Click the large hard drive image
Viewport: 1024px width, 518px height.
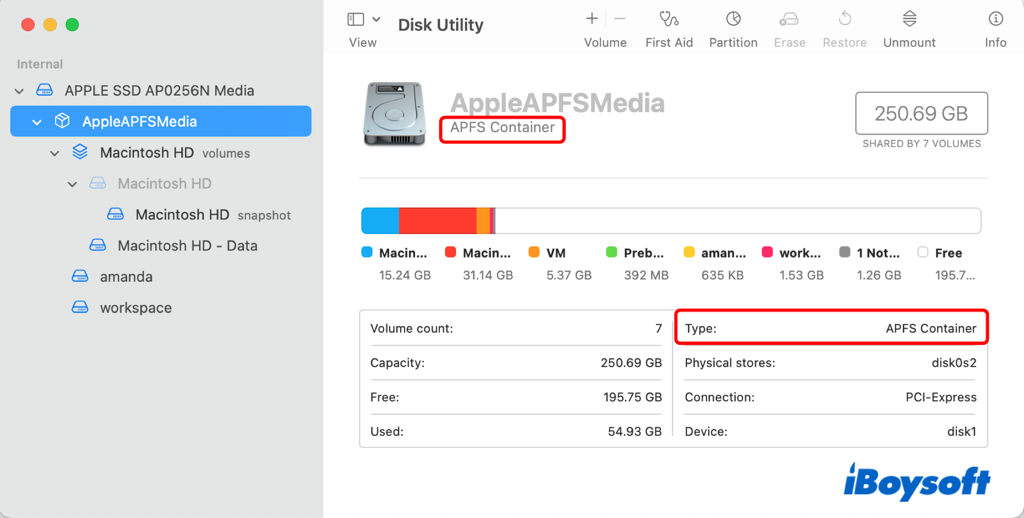(394, 113)
